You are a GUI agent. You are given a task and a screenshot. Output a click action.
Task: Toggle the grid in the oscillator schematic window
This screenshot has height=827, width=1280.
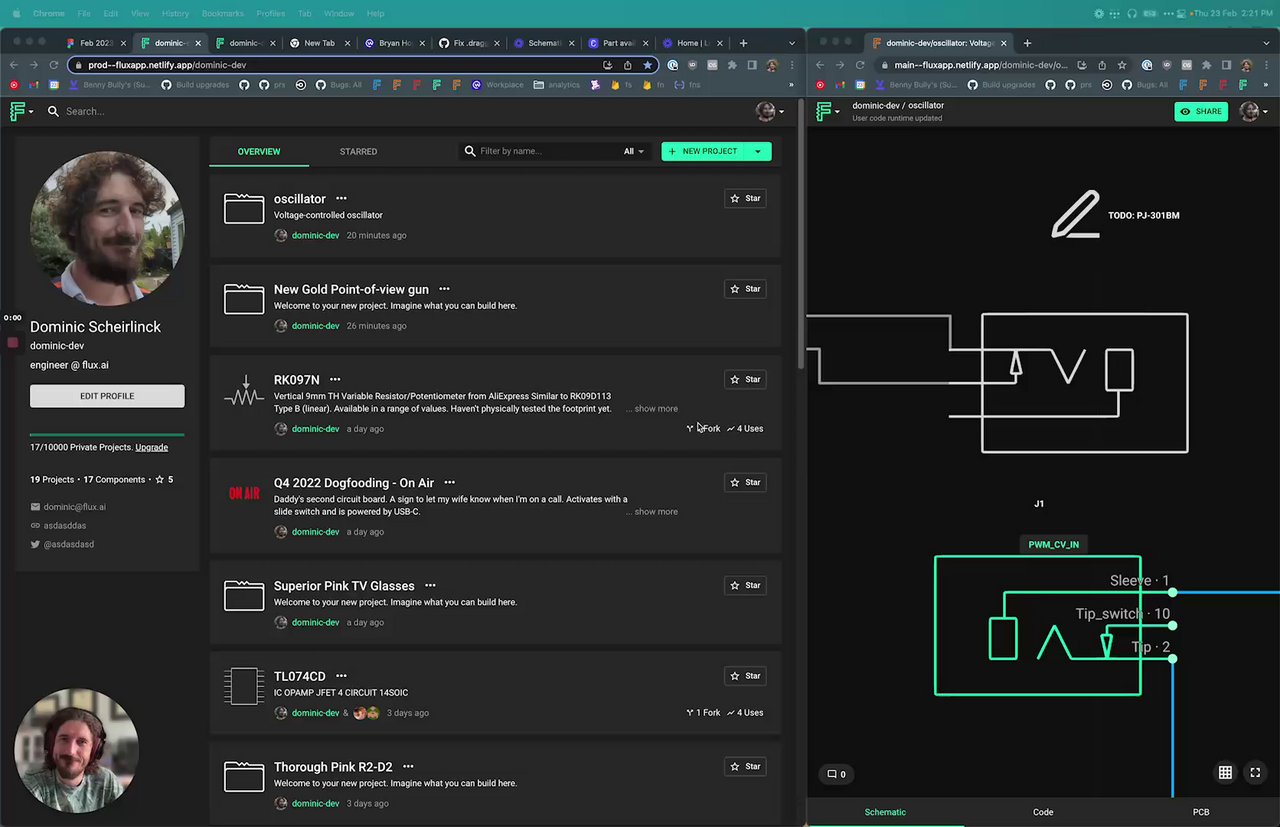[1225, 773]
